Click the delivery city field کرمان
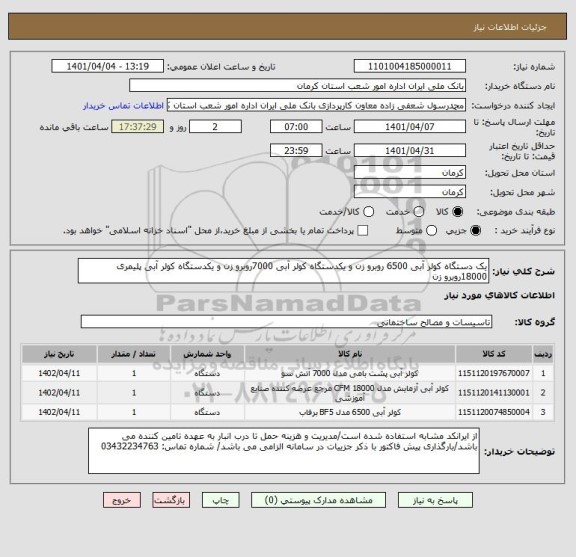Image resolution: width=576 pixels, height=557 pixels. pos(410,192)
